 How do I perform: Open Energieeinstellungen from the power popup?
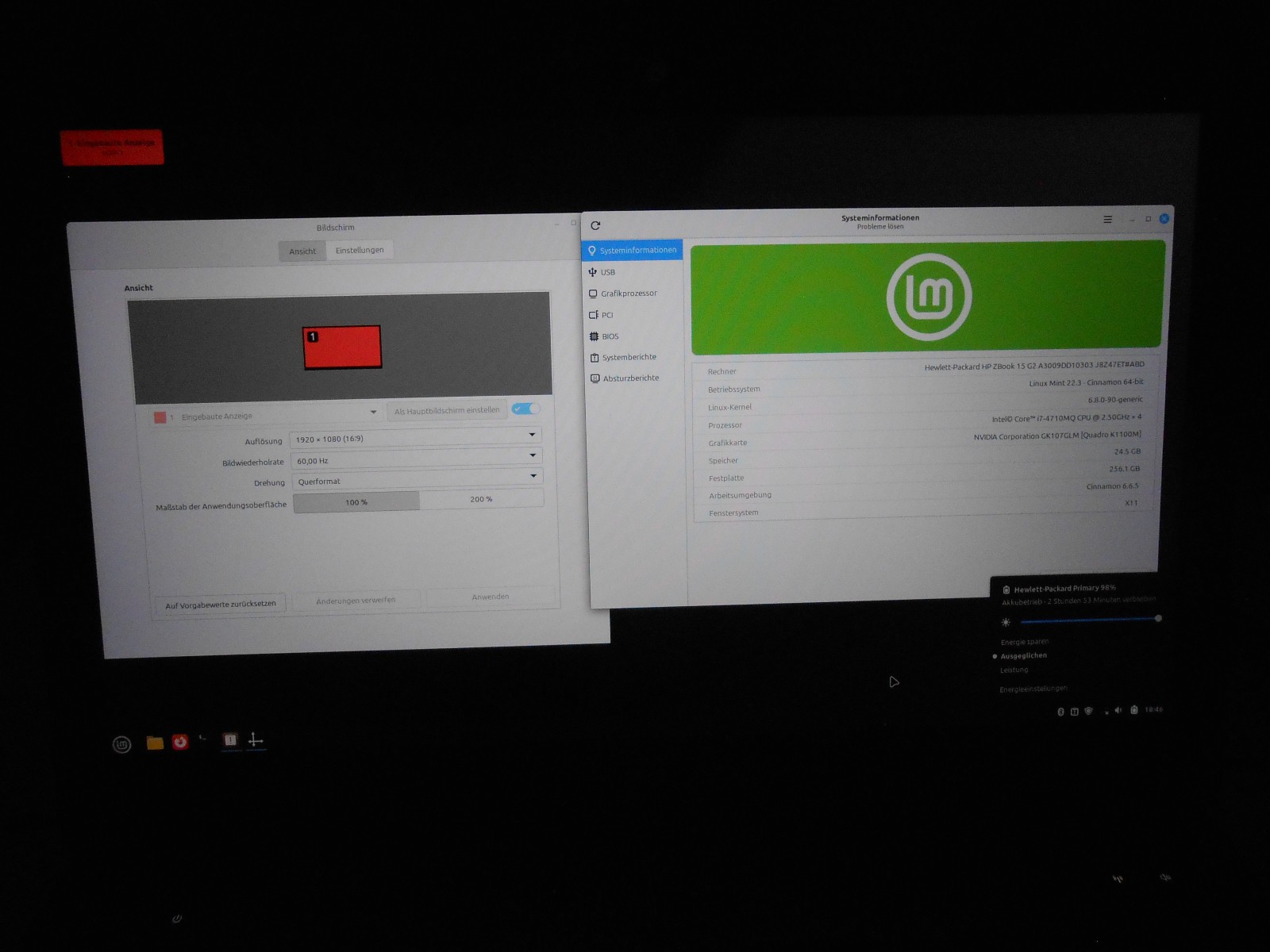tap(1033, 689)
